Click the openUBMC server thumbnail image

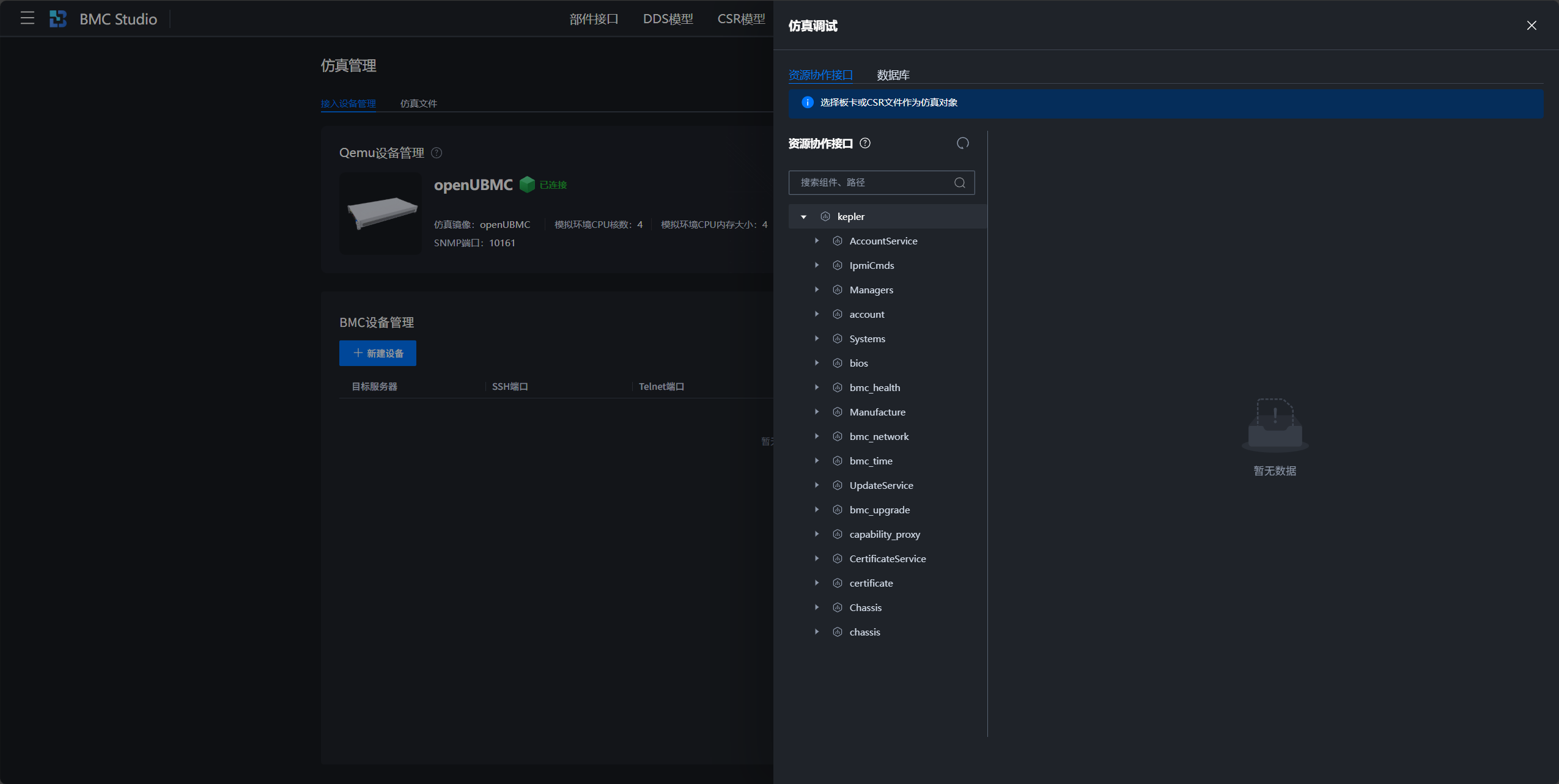pos(380,213)
